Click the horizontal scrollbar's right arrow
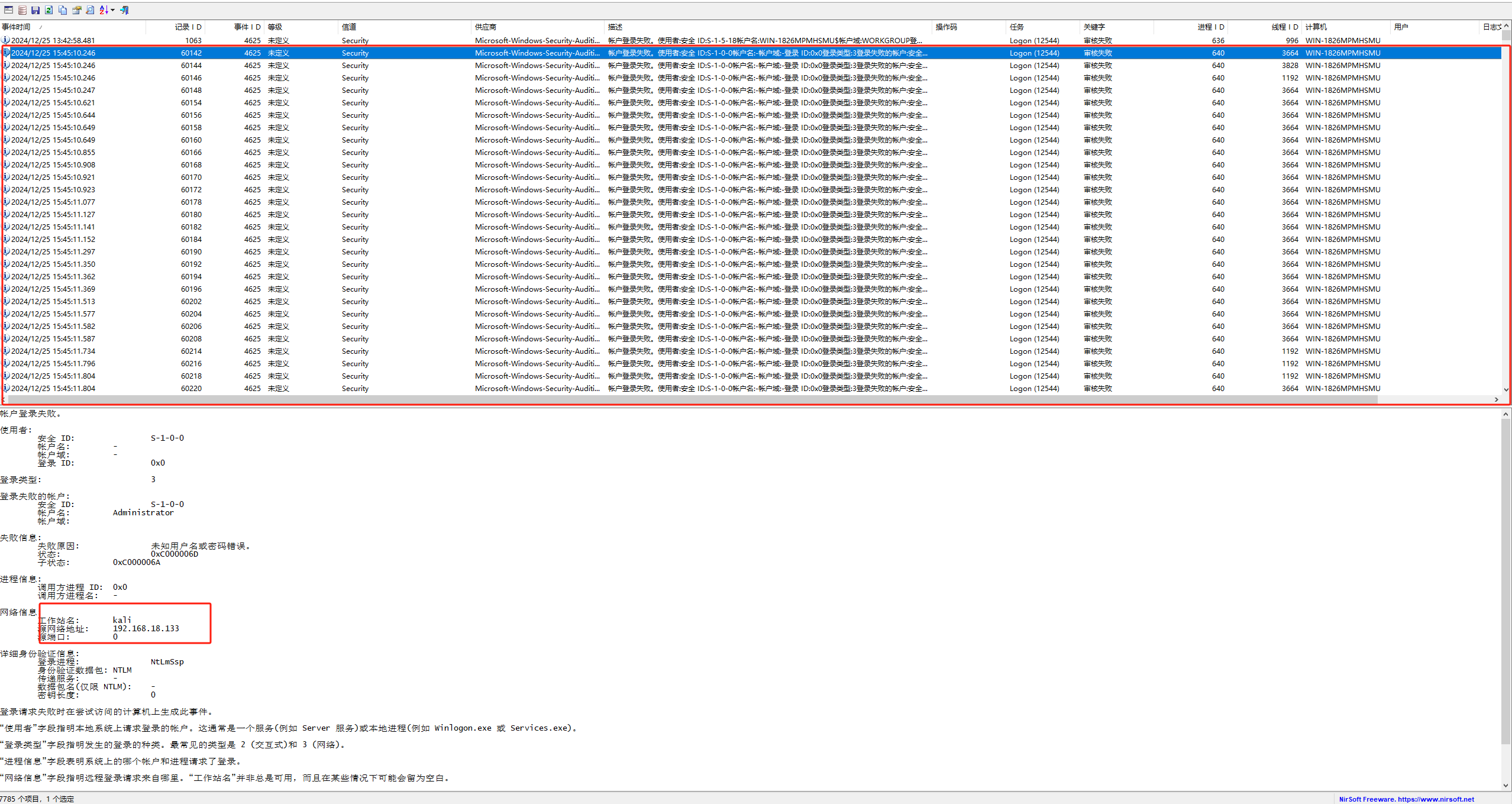 [1496, 400]
